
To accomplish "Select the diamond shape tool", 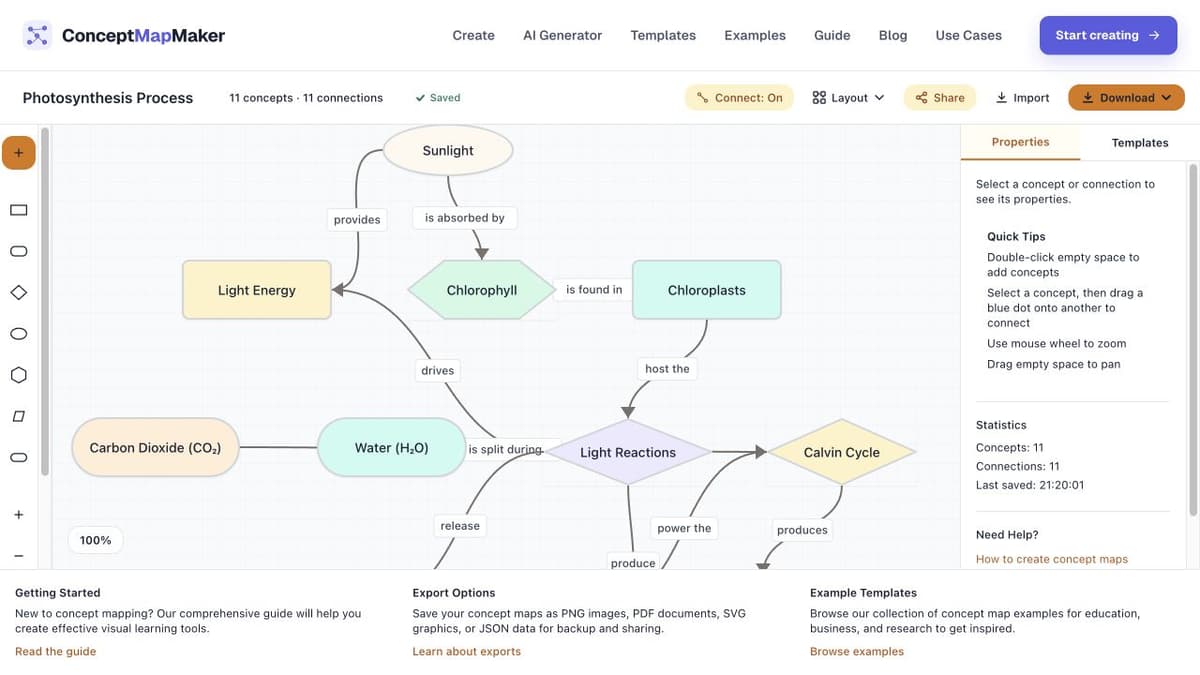I will [x=19, y=292].
